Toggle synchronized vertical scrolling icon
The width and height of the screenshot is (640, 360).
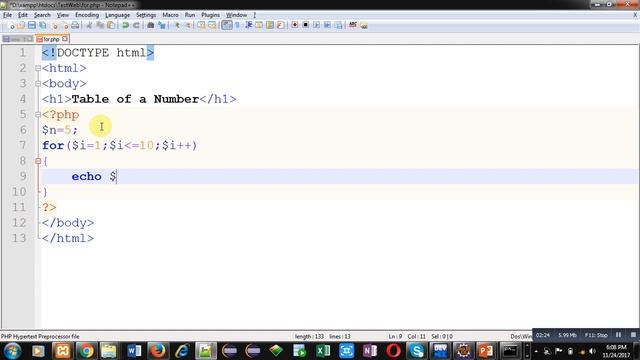pyautogui.click(x=201, y=25)
